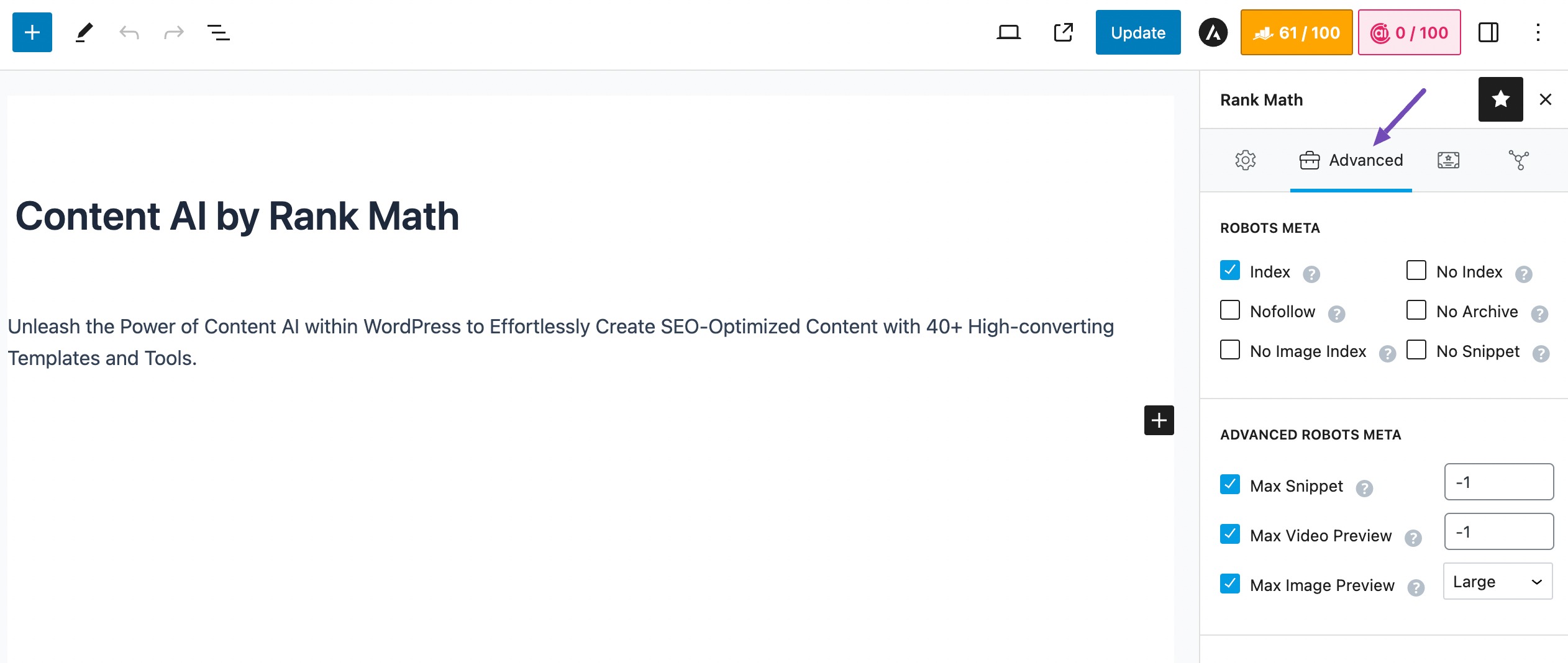Open the document overview list view
1568x663 pixels.
click(219, 32)
